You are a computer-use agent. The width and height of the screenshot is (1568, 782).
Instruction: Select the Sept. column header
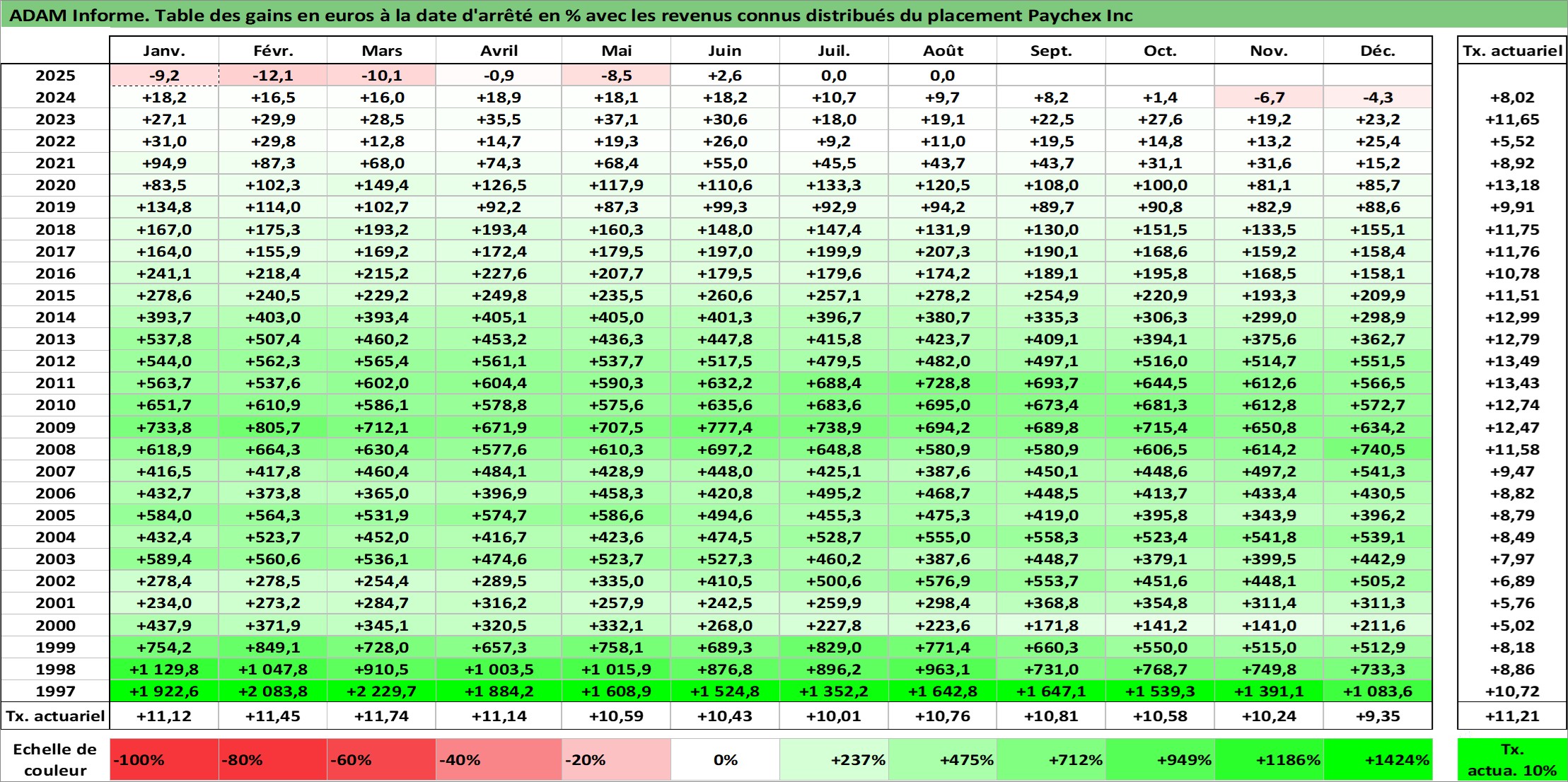1051,50
